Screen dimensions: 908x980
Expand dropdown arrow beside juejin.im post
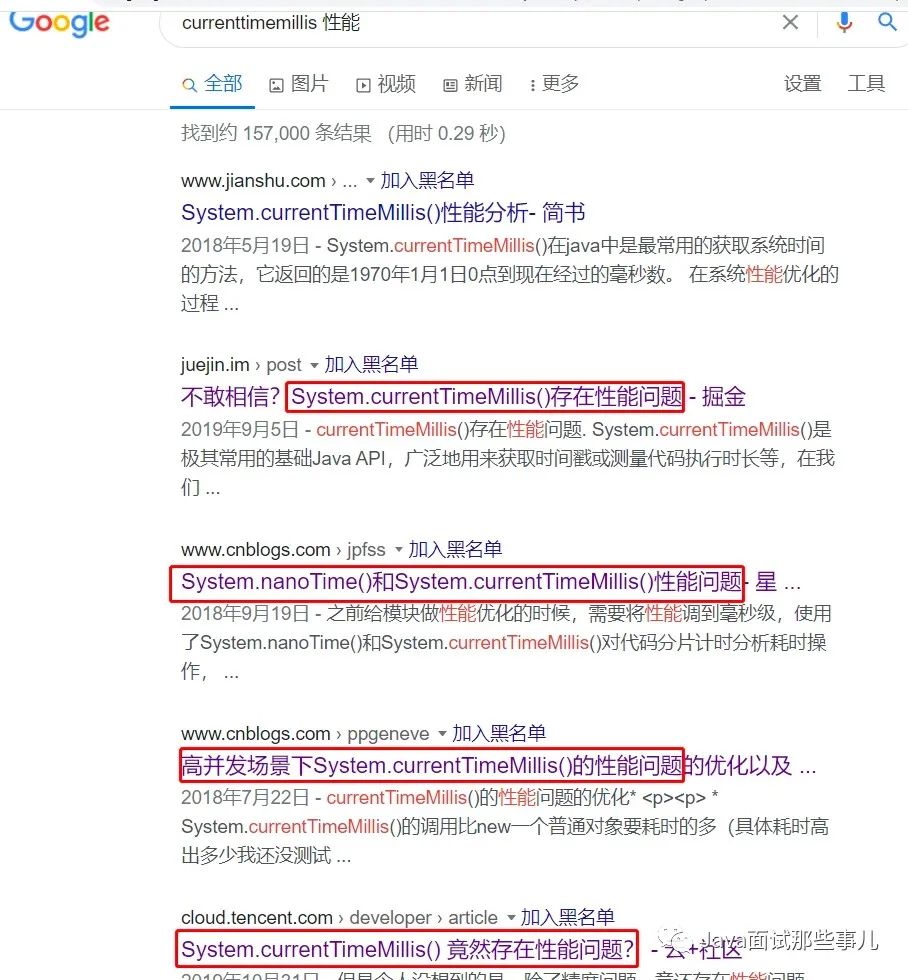(x=314, y=365)
